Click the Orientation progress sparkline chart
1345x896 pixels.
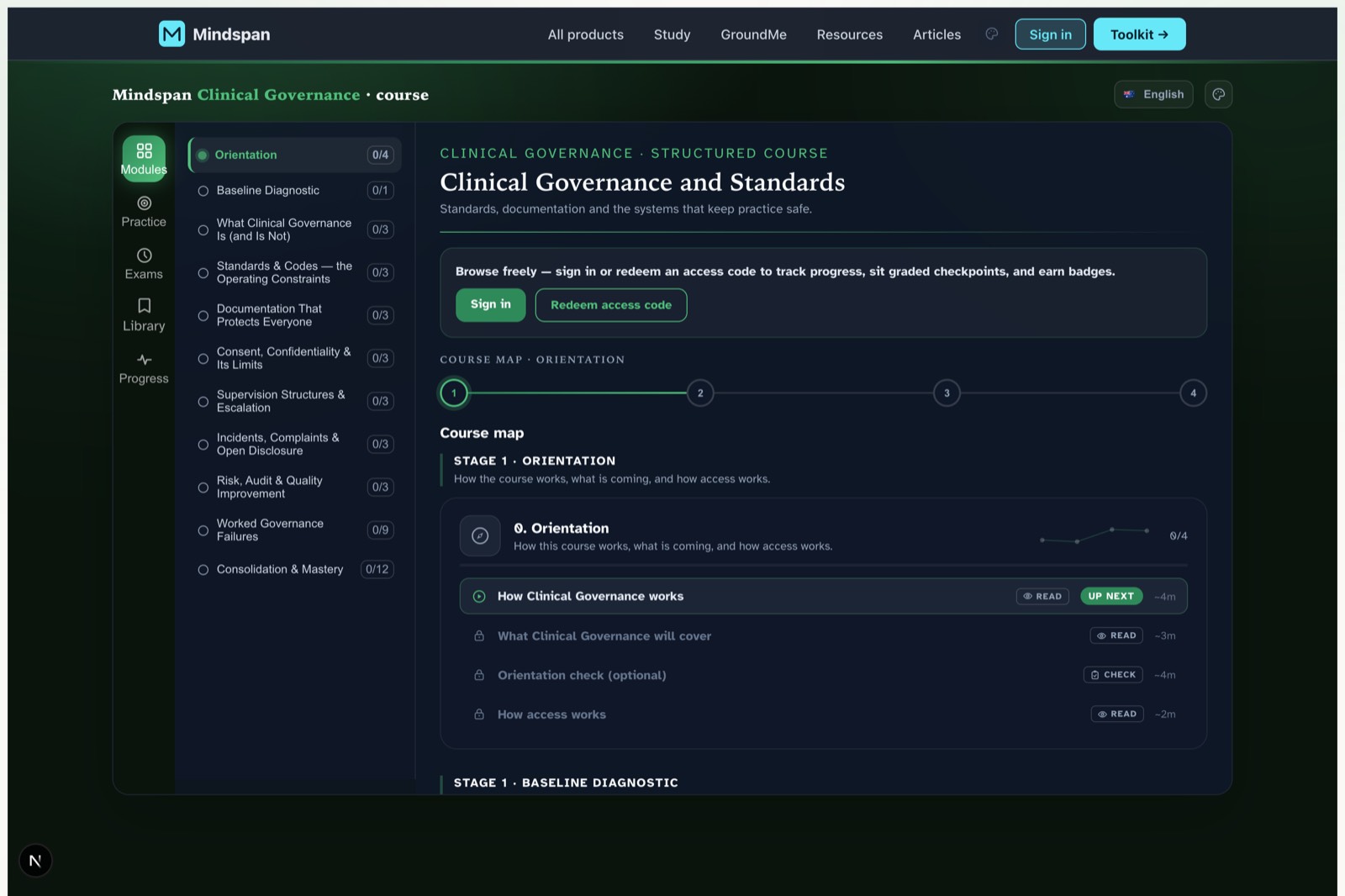click(1094, 535)
